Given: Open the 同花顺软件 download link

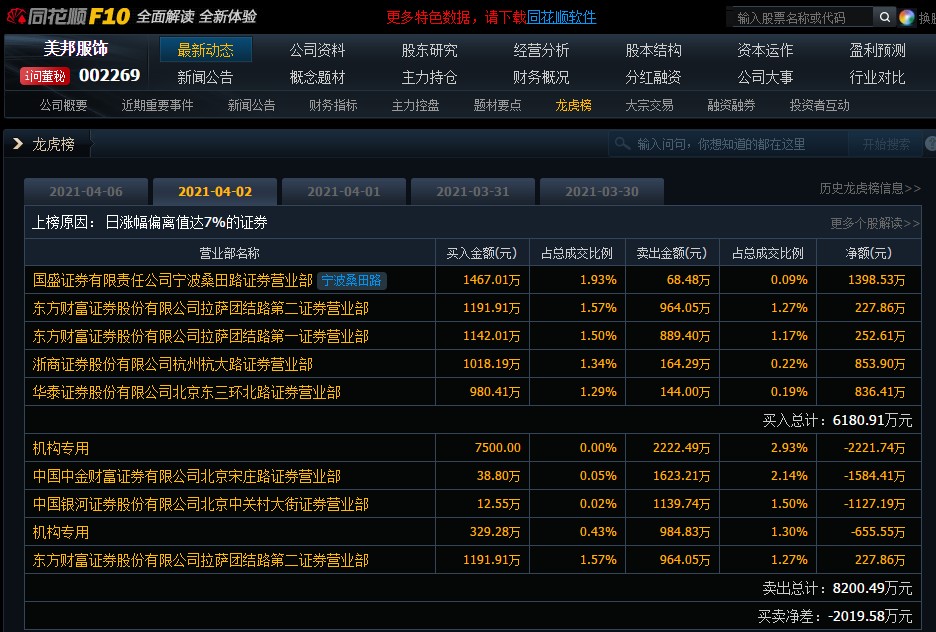Looking at the screenshot, I should 561,17.
